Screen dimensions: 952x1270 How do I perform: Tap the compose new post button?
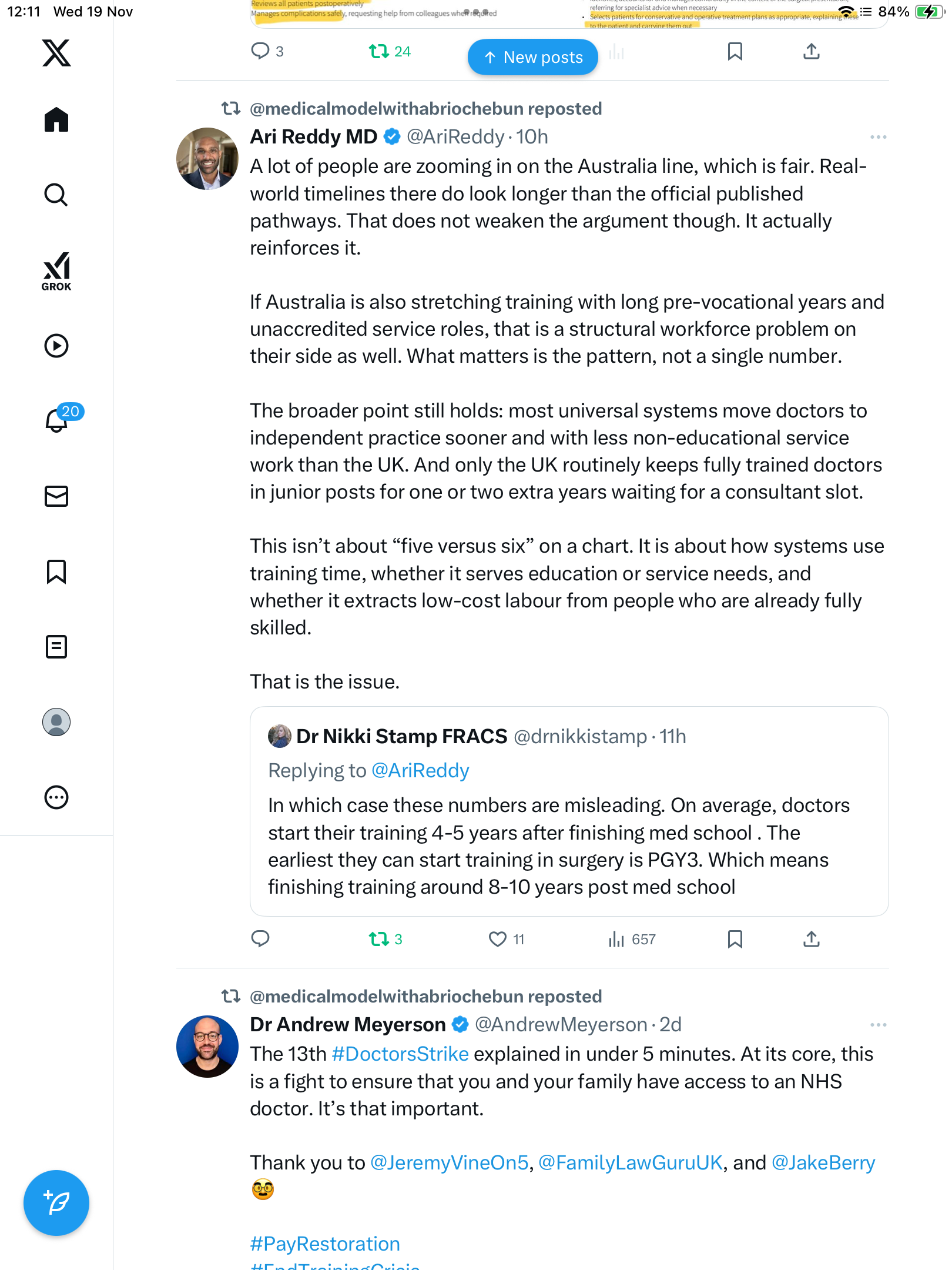[x=56, y=1203]
